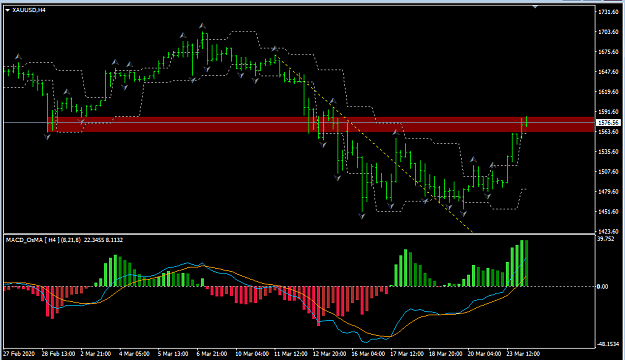The image size is (625, 360).
Task: Click the 1507.60 price axis label
Action: (x=608, y=171)
